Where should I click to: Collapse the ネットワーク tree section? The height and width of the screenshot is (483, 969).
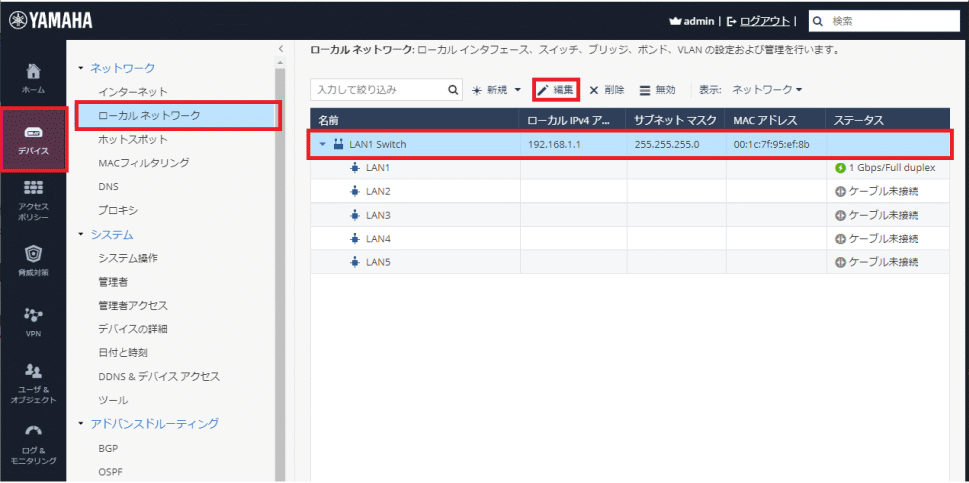81,68
